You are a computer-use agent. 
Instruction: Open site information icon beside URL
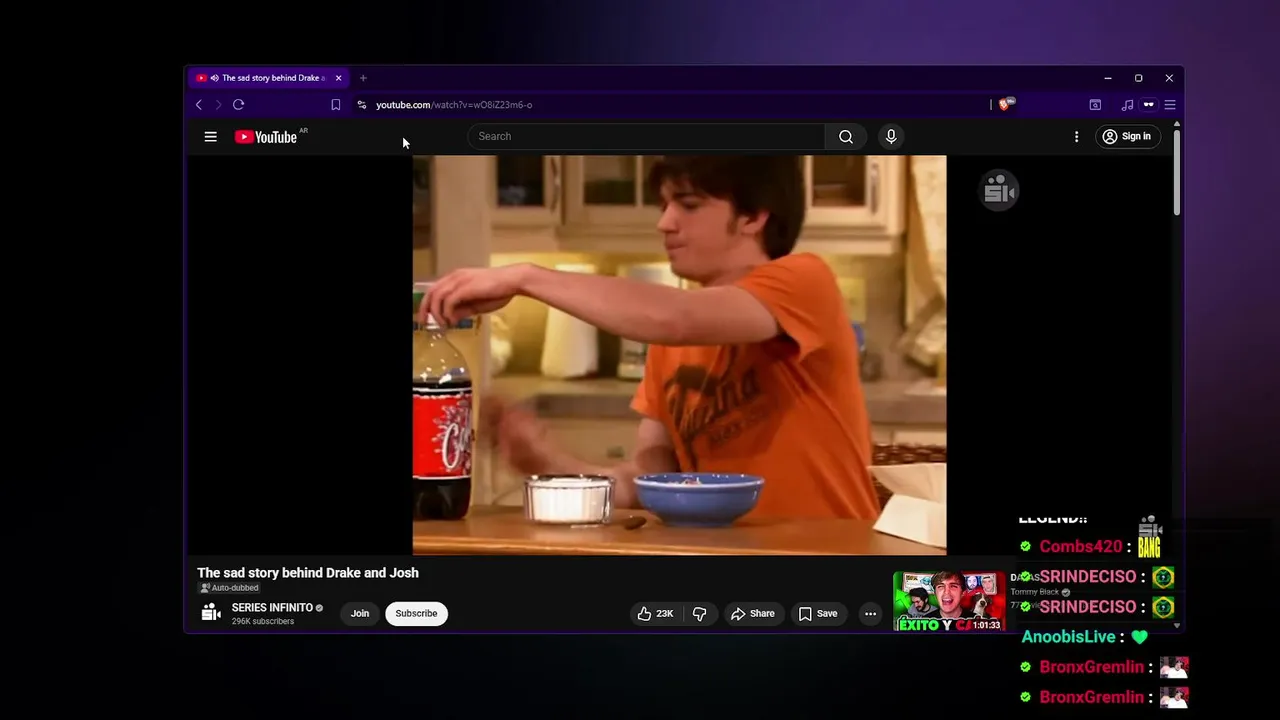point(362,105)
